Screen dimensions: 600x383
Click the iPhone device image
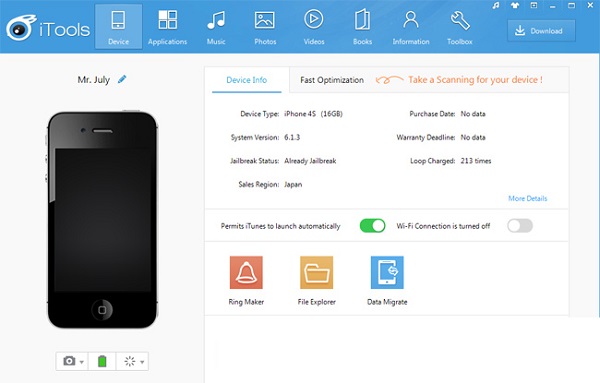(x=103, y=220)
